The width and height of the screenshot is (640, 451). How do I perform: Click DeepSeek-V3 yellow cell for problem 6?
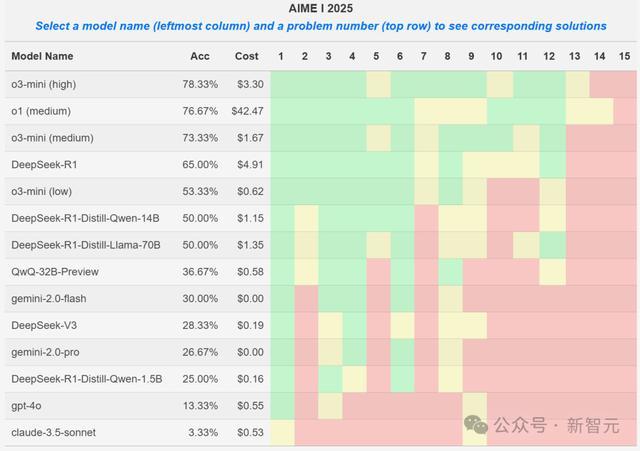pos(402,326)
